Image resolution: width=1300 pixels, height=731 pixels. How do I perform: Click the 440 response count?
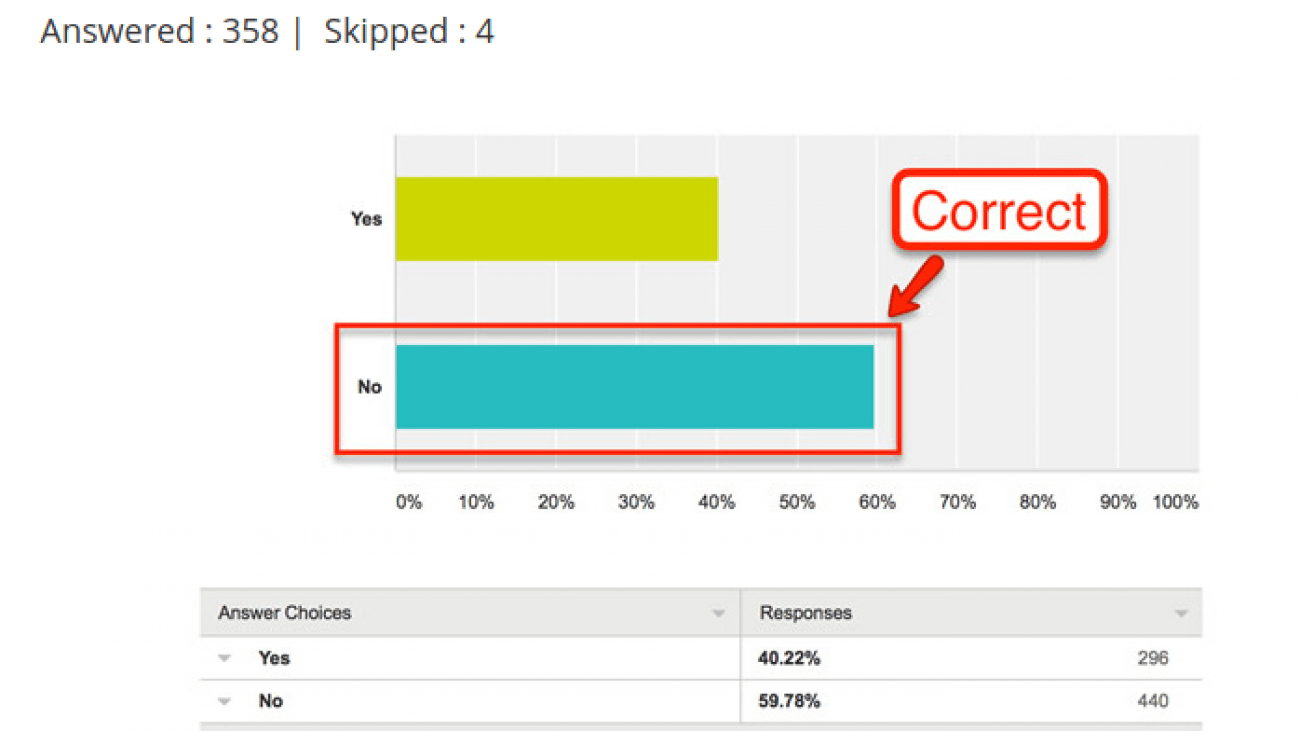coord(1152,701)
